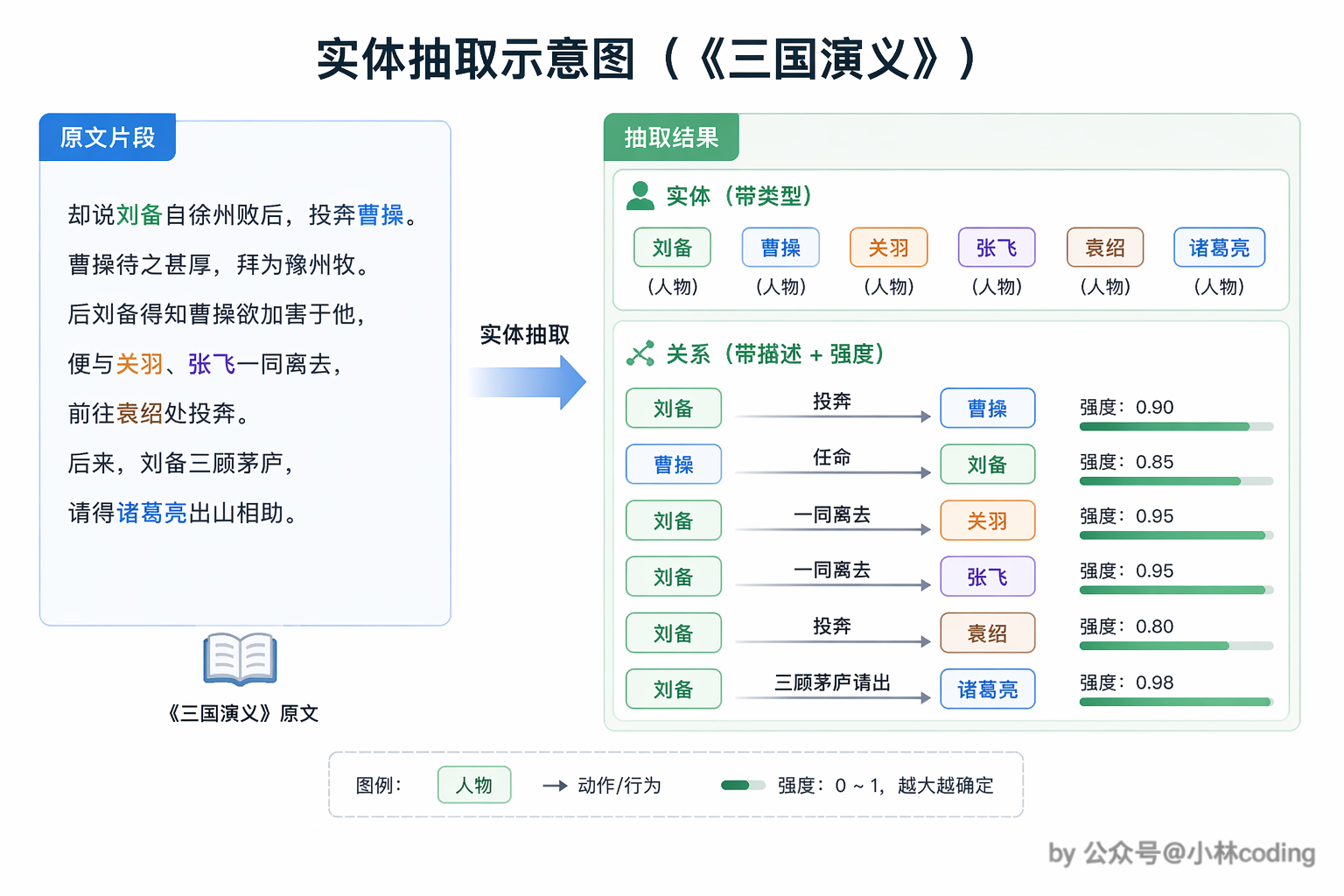
Task: Select the 诸葛亮 chip in the 关系 list
Action: pos(988,689)
